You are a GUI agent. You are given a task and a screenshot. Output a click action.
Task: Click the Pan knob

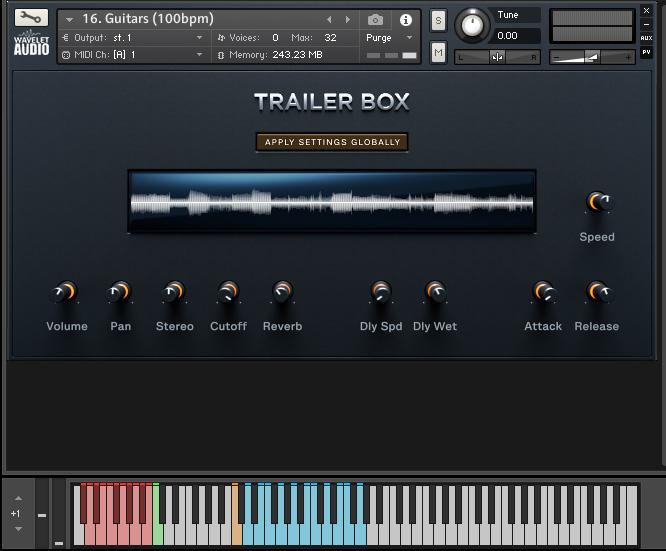pos(119,292)
